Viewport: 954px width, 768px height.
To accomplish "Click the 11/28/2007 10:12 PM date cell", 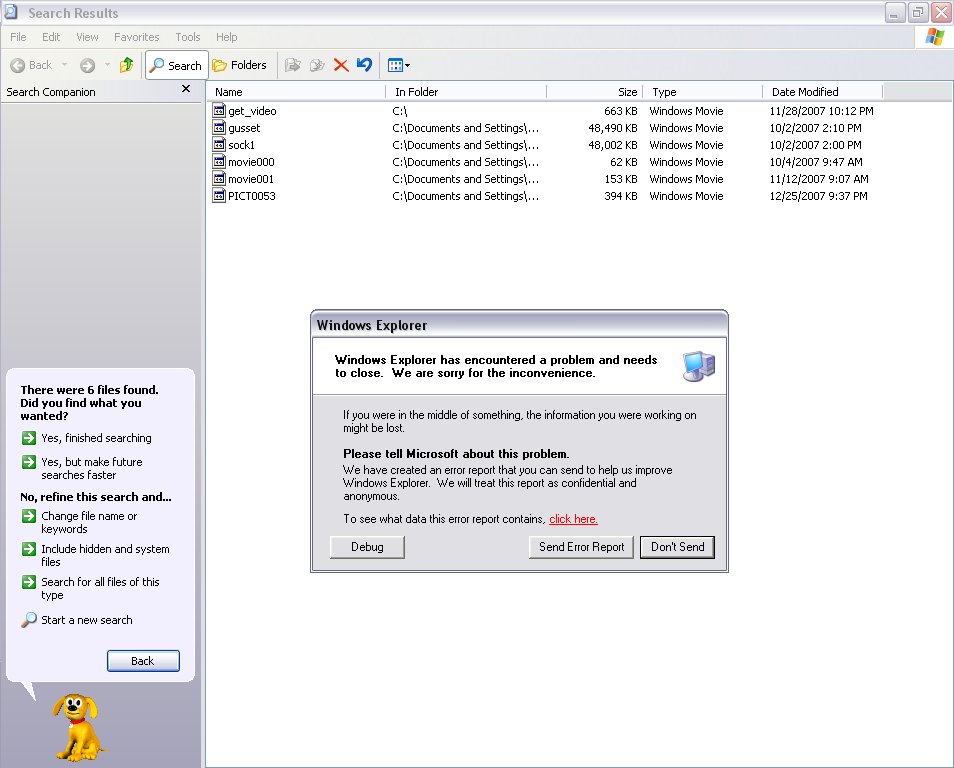I will (x=821, y=111).
